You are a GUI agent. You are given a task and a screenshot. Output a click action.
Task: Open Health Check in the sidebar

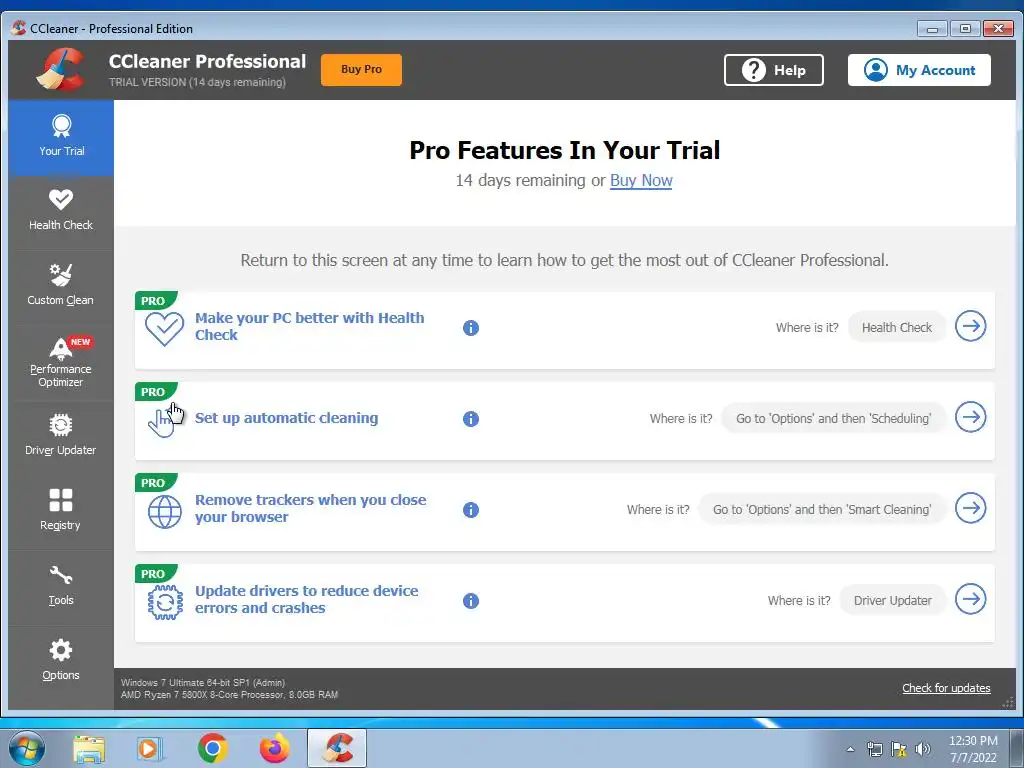coord(61,211)
